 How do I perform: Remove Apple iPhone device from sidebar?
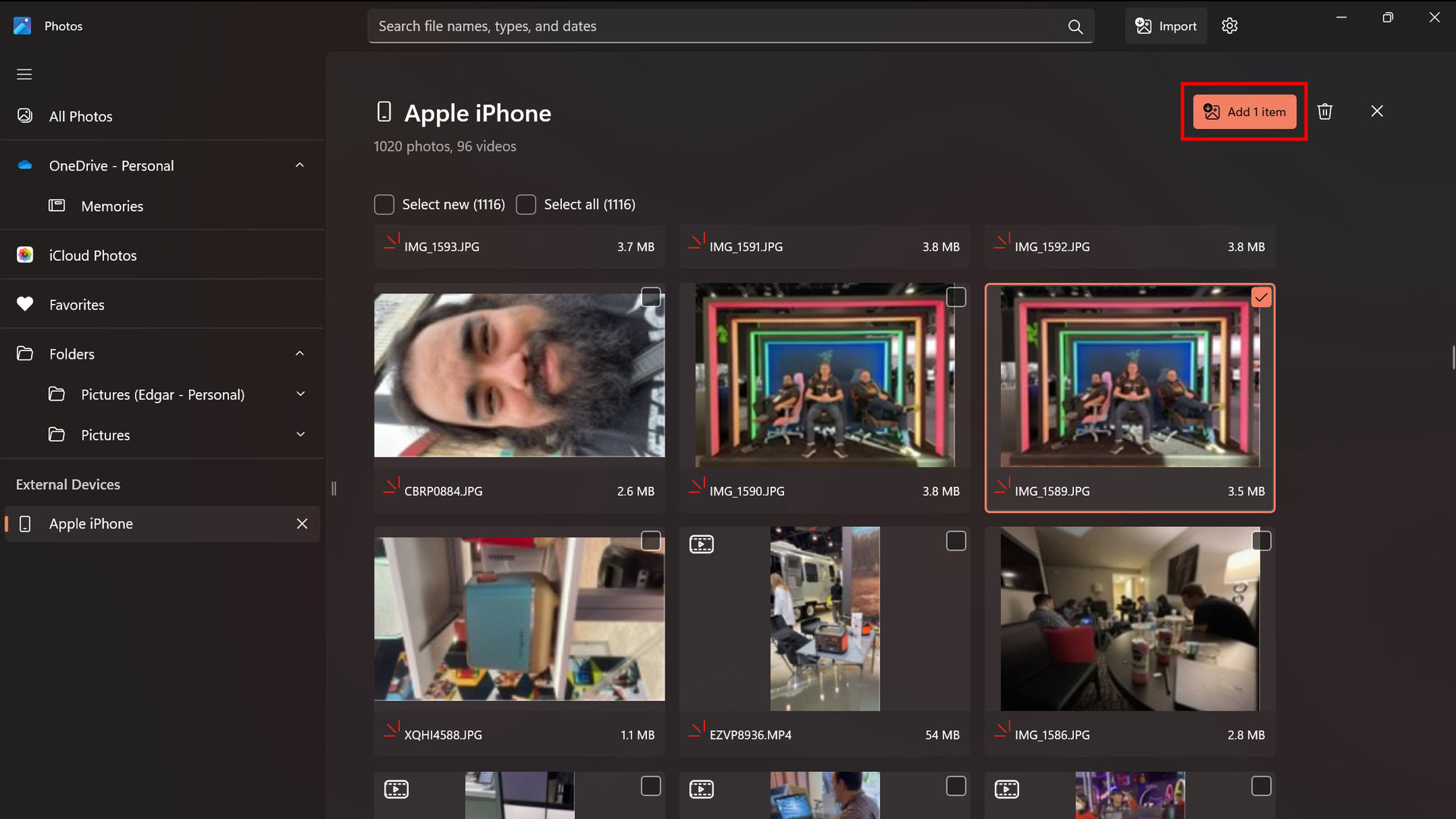click(x=302, y=524)
